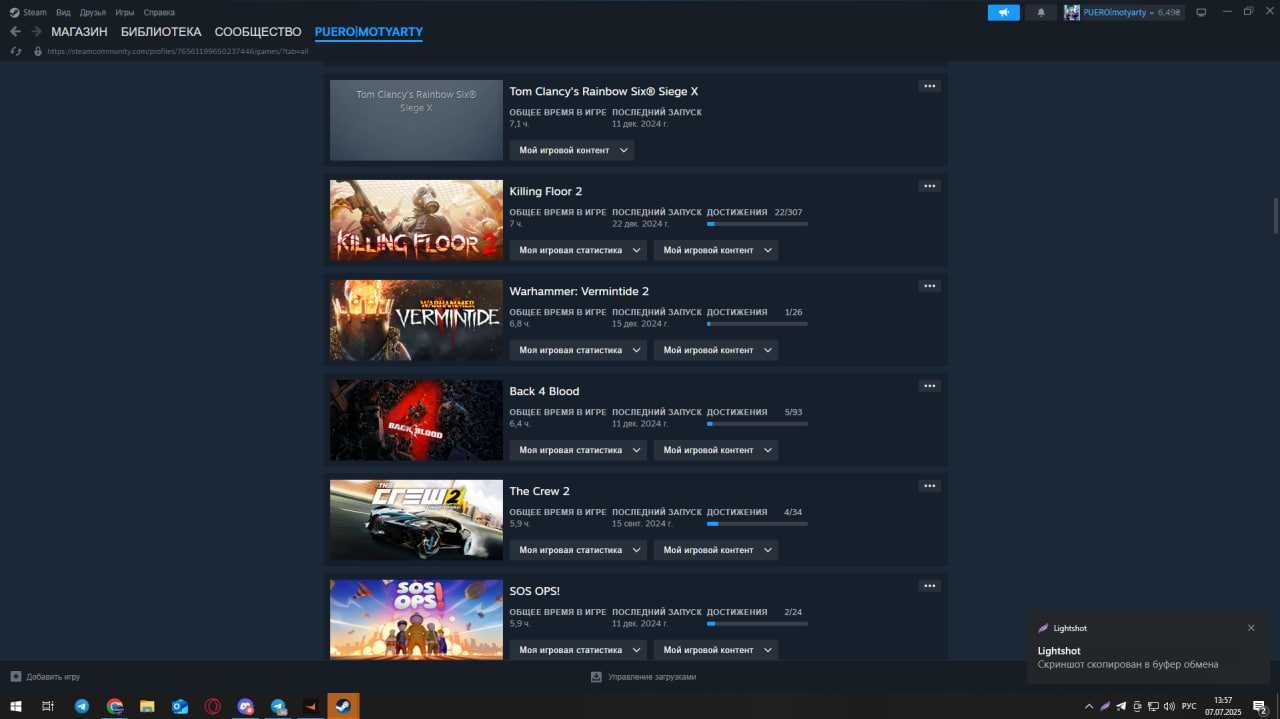The width and height of the screenshot is (1280, 719).
Task: Switch to the МАГАЗИН tab
Action: (x=79, y=32)
